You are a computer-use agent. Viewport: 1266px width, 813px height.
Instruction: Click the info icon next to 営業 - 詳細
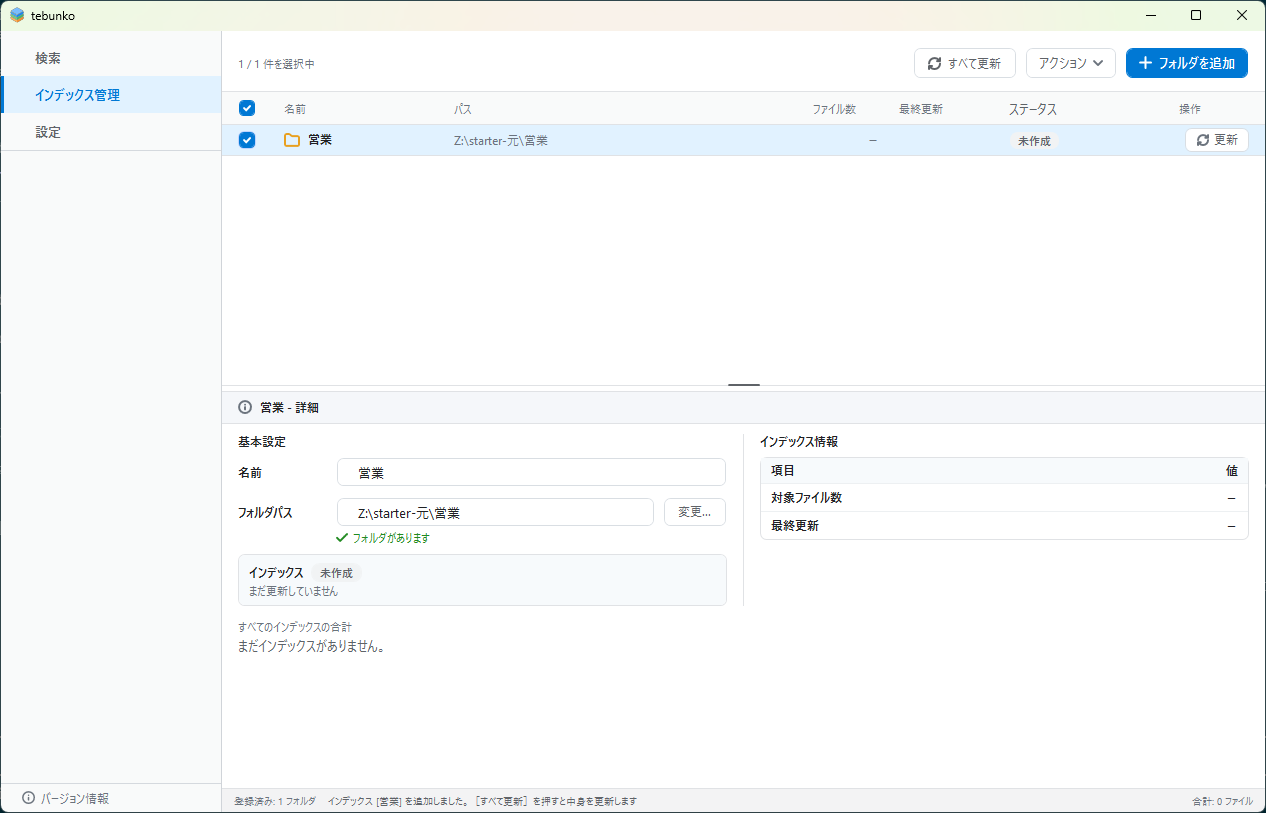click(245, 407)
